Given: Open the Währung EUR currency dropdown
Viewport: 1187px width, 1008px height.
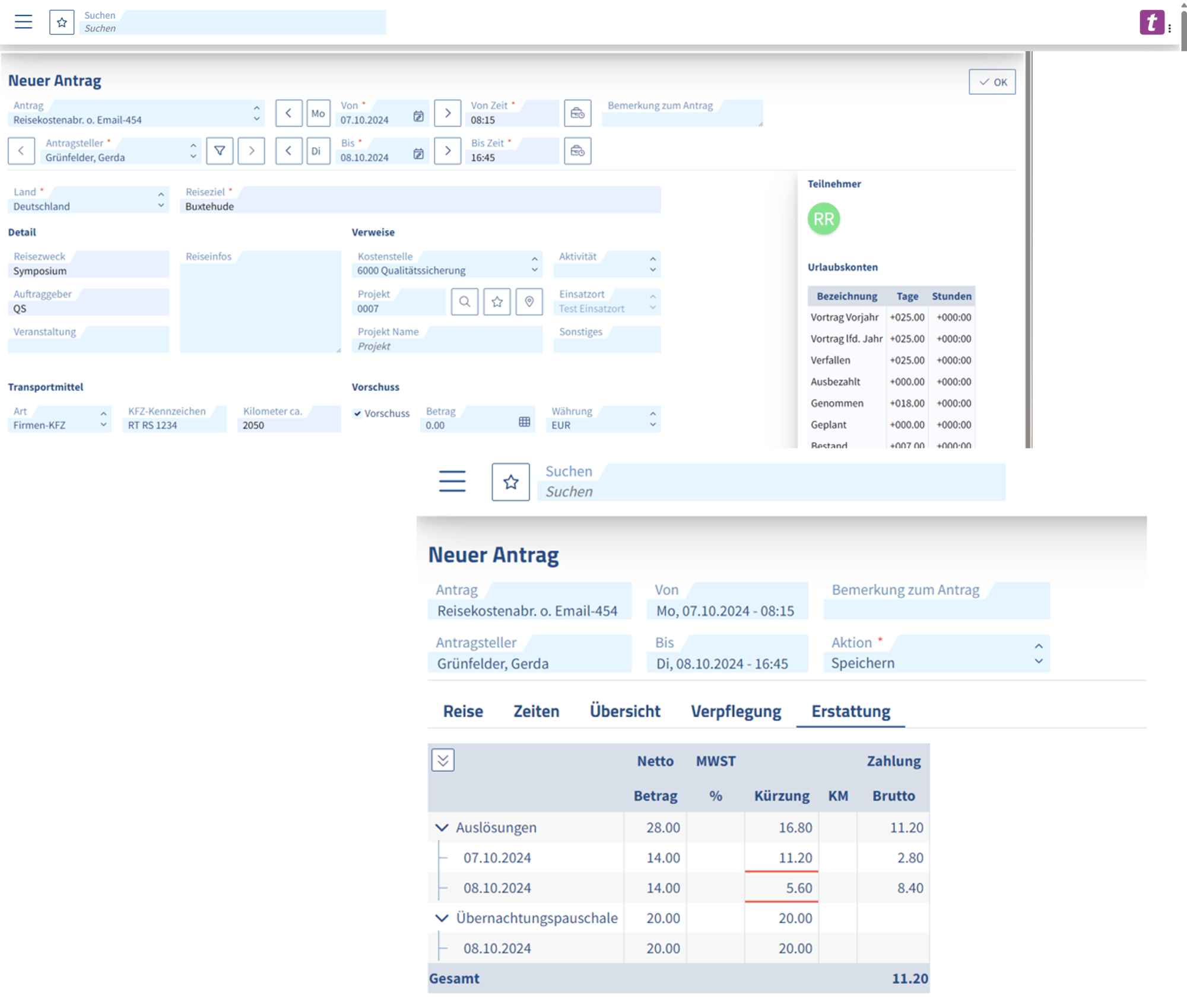Looking at the screenshot, I should [652, 419].
